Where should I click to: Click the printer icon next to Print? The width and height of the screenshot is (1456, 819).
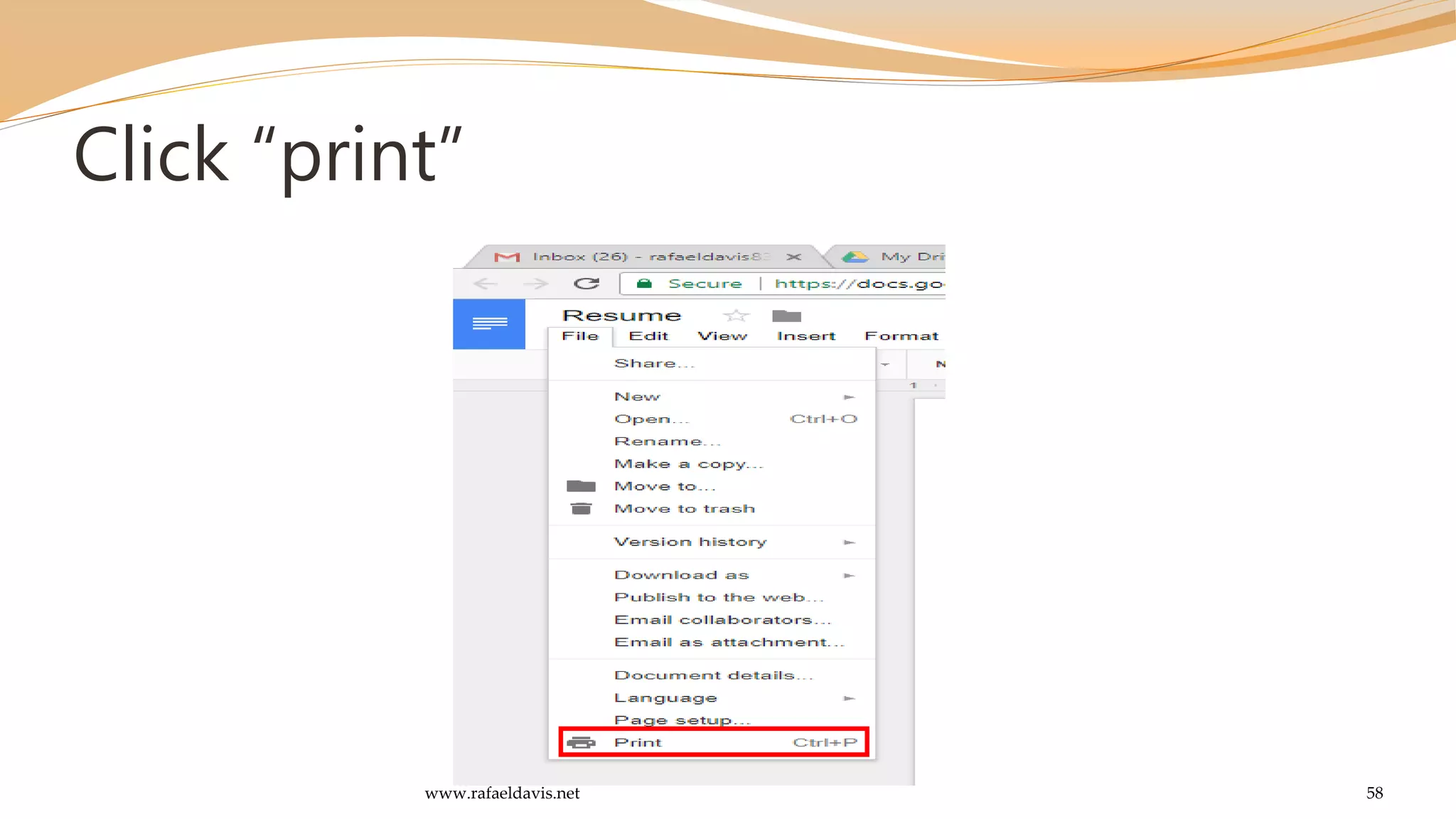pos(581,742)
